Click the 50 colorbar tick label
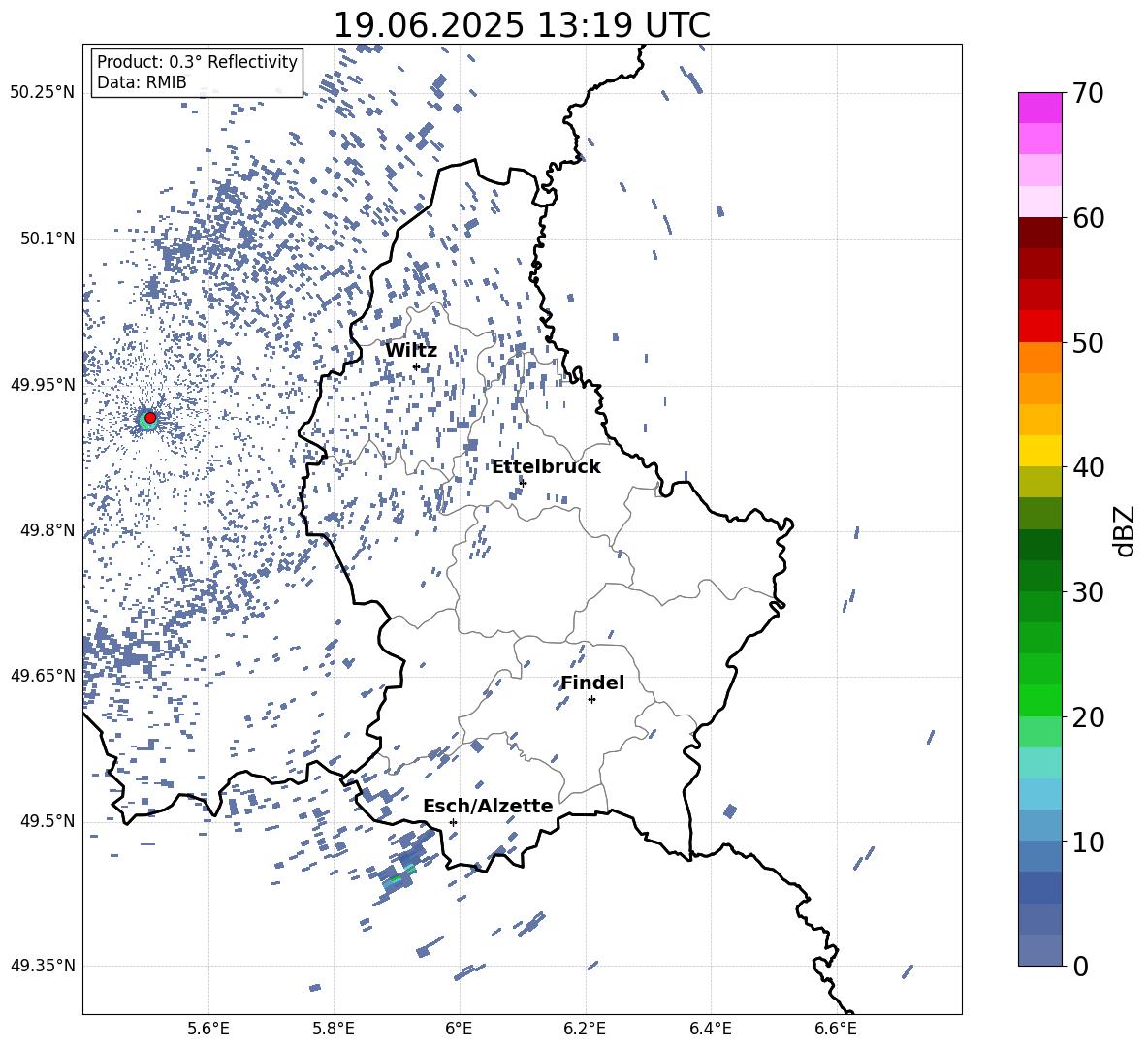1148x1048 pixels. pos(1088,342)
